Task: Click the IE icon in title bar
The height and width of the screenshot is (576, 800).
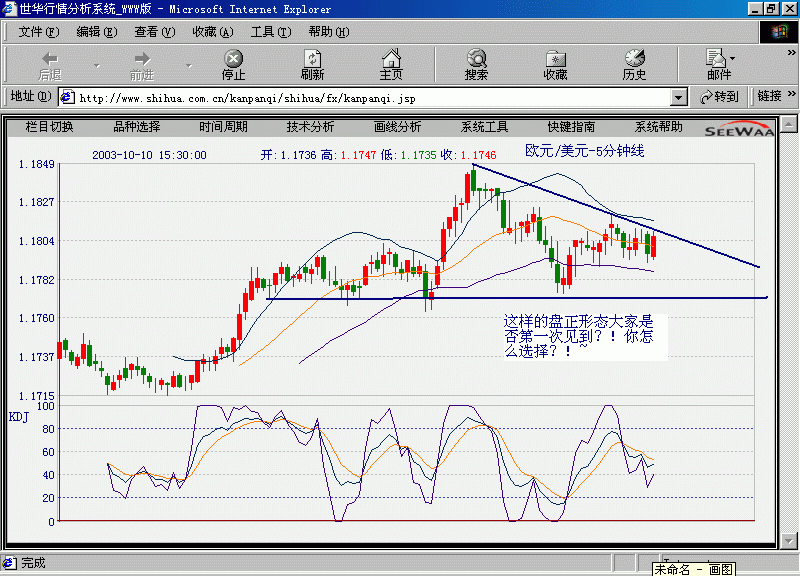Action: [9, 9]
